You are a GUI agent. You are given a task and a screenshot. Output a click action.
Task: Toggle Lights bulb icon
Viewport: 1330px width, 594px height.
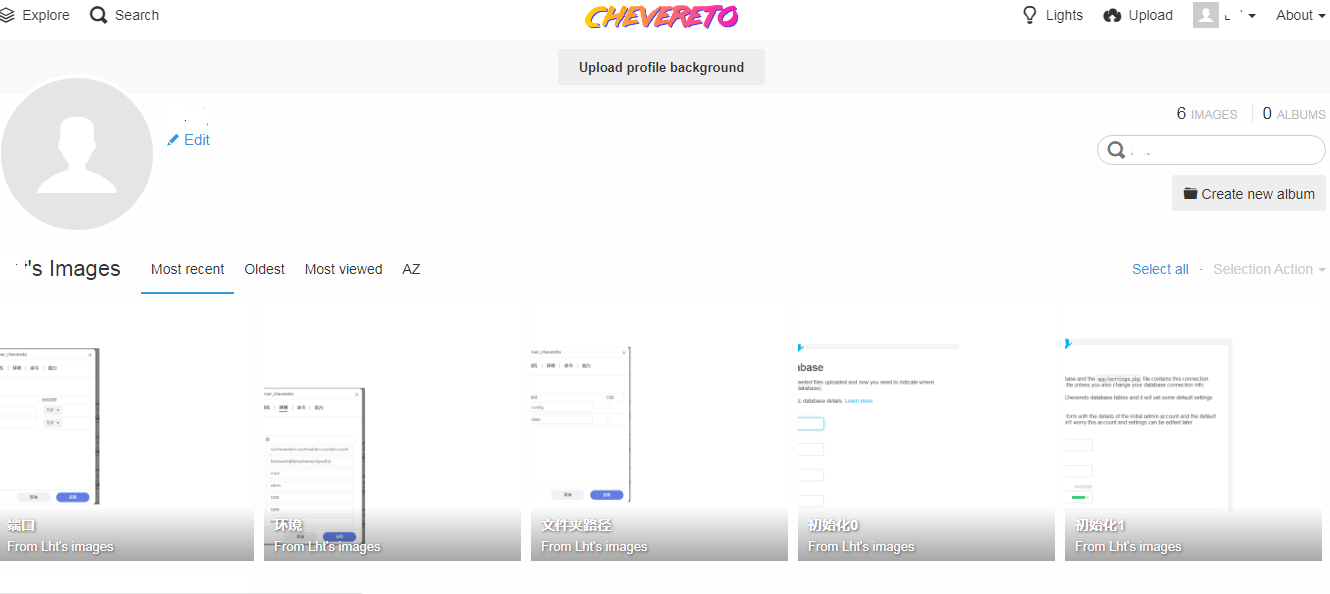(1030, 15)
